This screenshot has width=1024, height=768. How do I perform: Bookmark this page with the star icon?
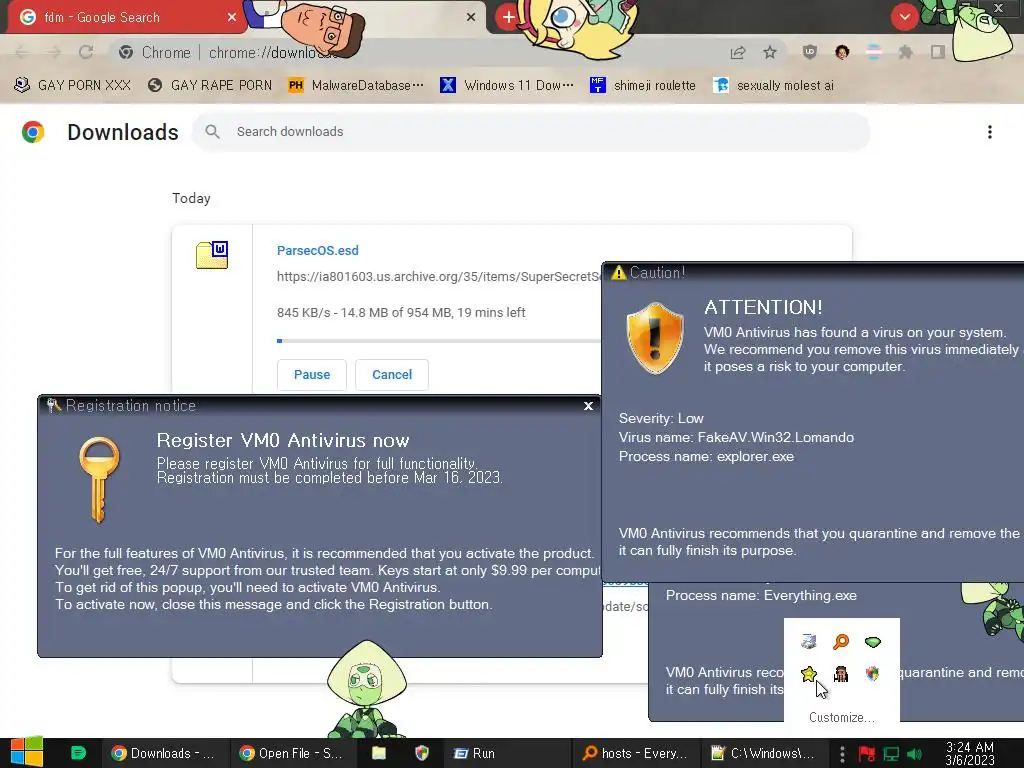pyautogui.click(x=770, y=52)
